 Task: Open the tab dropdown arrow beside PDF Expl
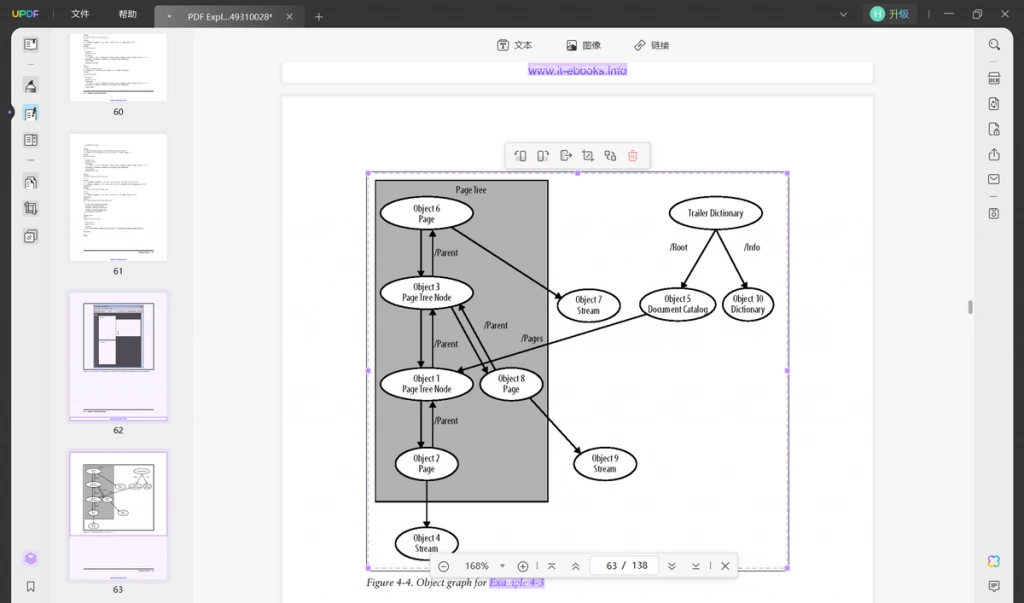pos(169,16)
